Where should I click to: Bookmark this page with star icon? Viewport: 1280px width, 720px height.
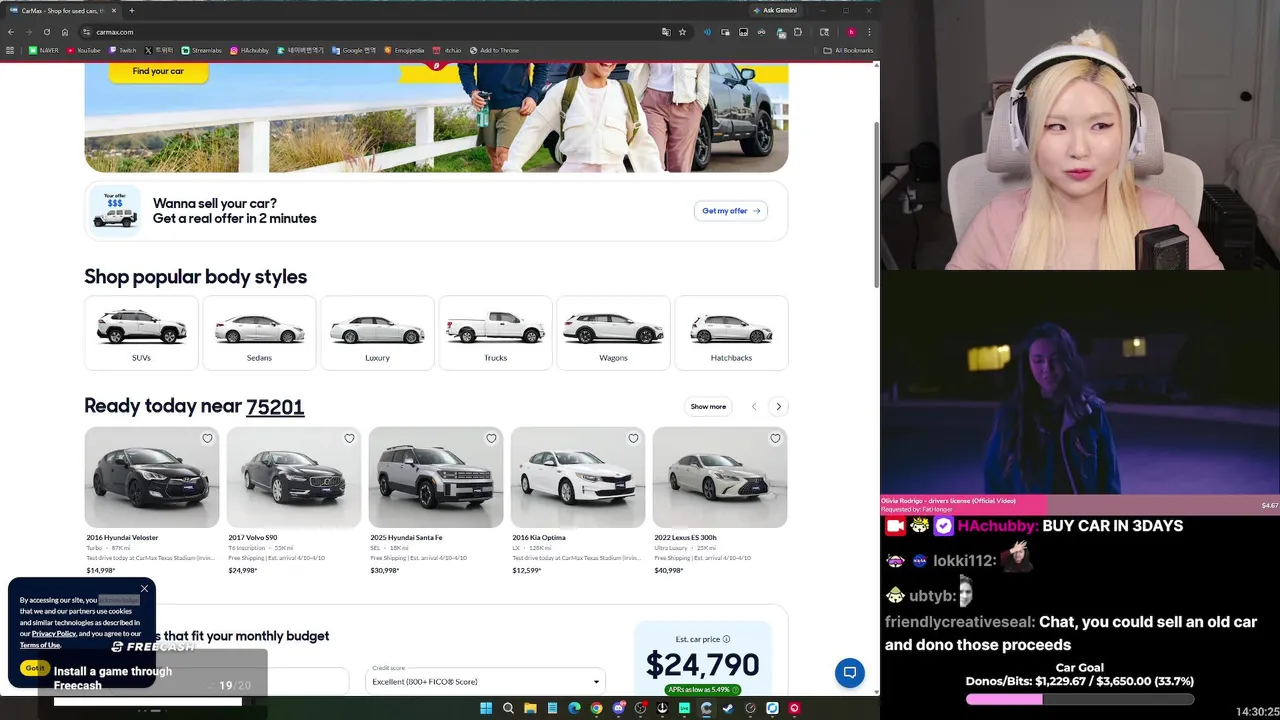[x=682, y=32]
